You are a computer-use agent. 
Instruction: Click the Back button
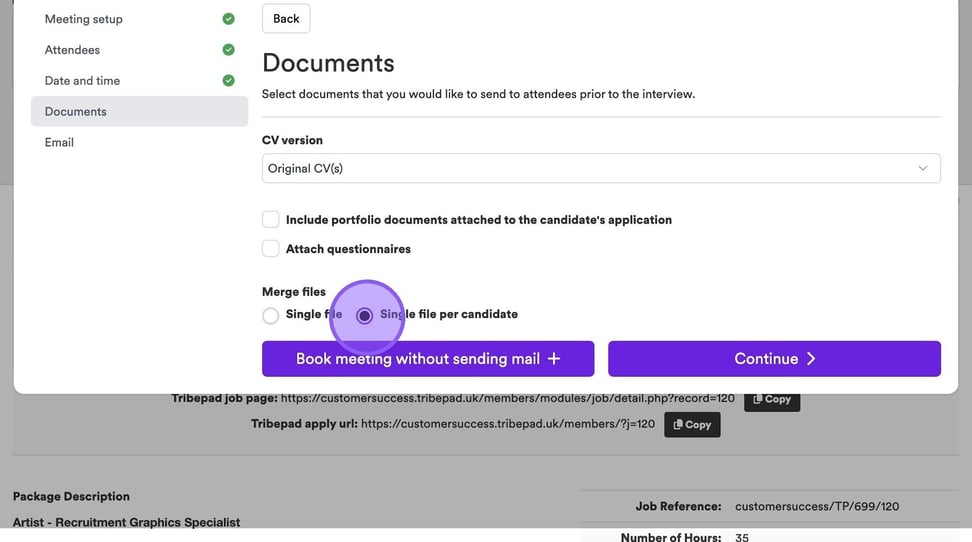click(x=286, y=19)
